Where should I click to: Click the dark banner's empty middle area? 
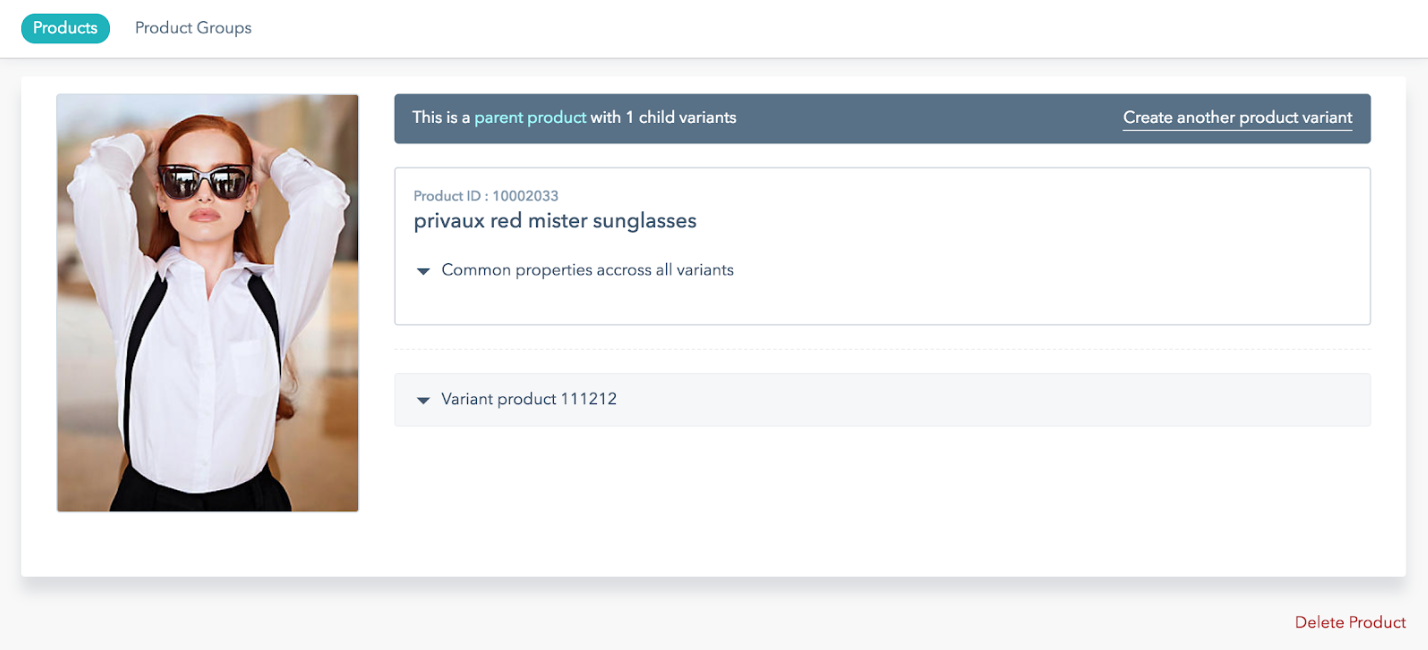[x=930, y=118]
